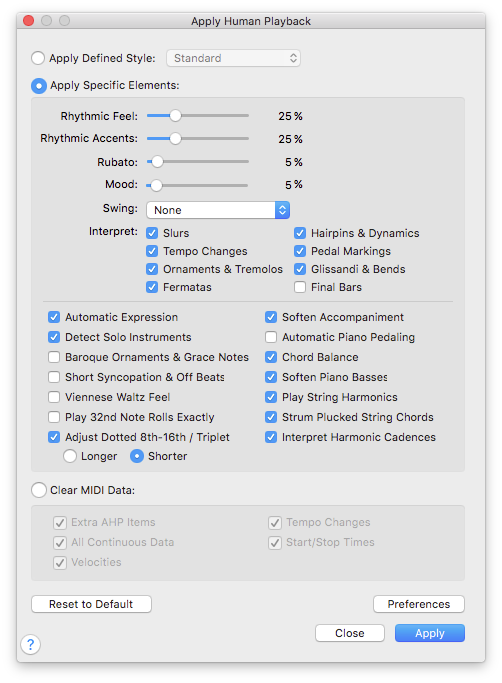
Task: Open the Preferences button
Action: (x=419, y=604)
